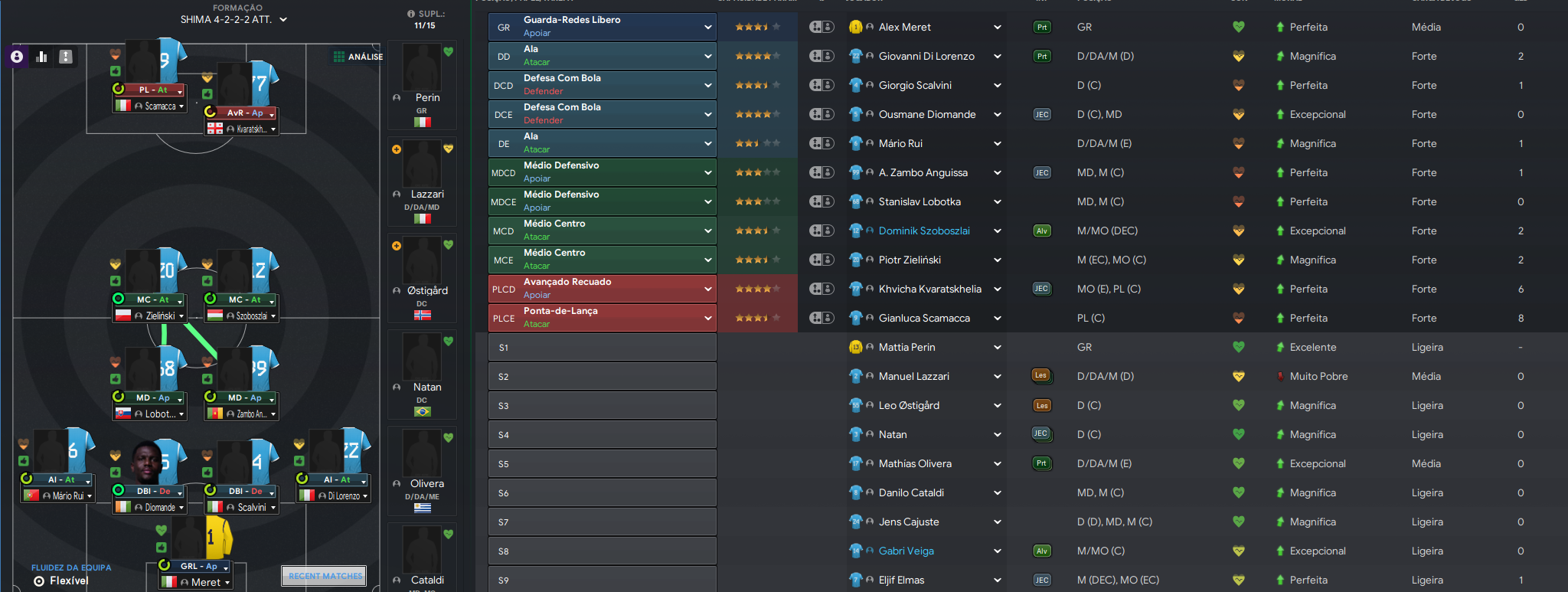Open the GRL - Ap goalkeeper role menu
This screenshot has width=1568, height=592.
tap(226, 567)
